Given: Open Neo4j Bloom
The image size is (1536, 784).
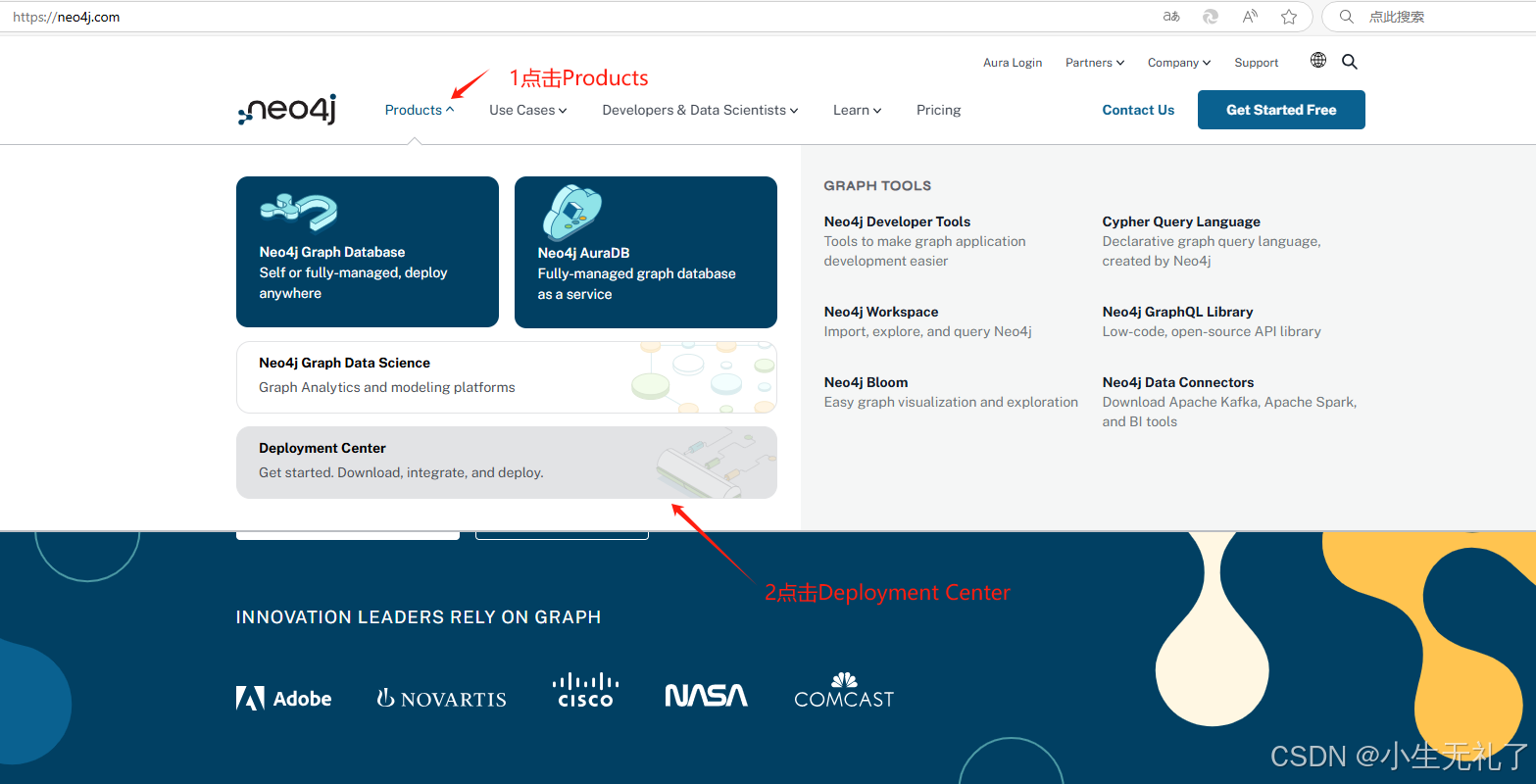Looking at the screenshot, I should [x=866, y=382].
